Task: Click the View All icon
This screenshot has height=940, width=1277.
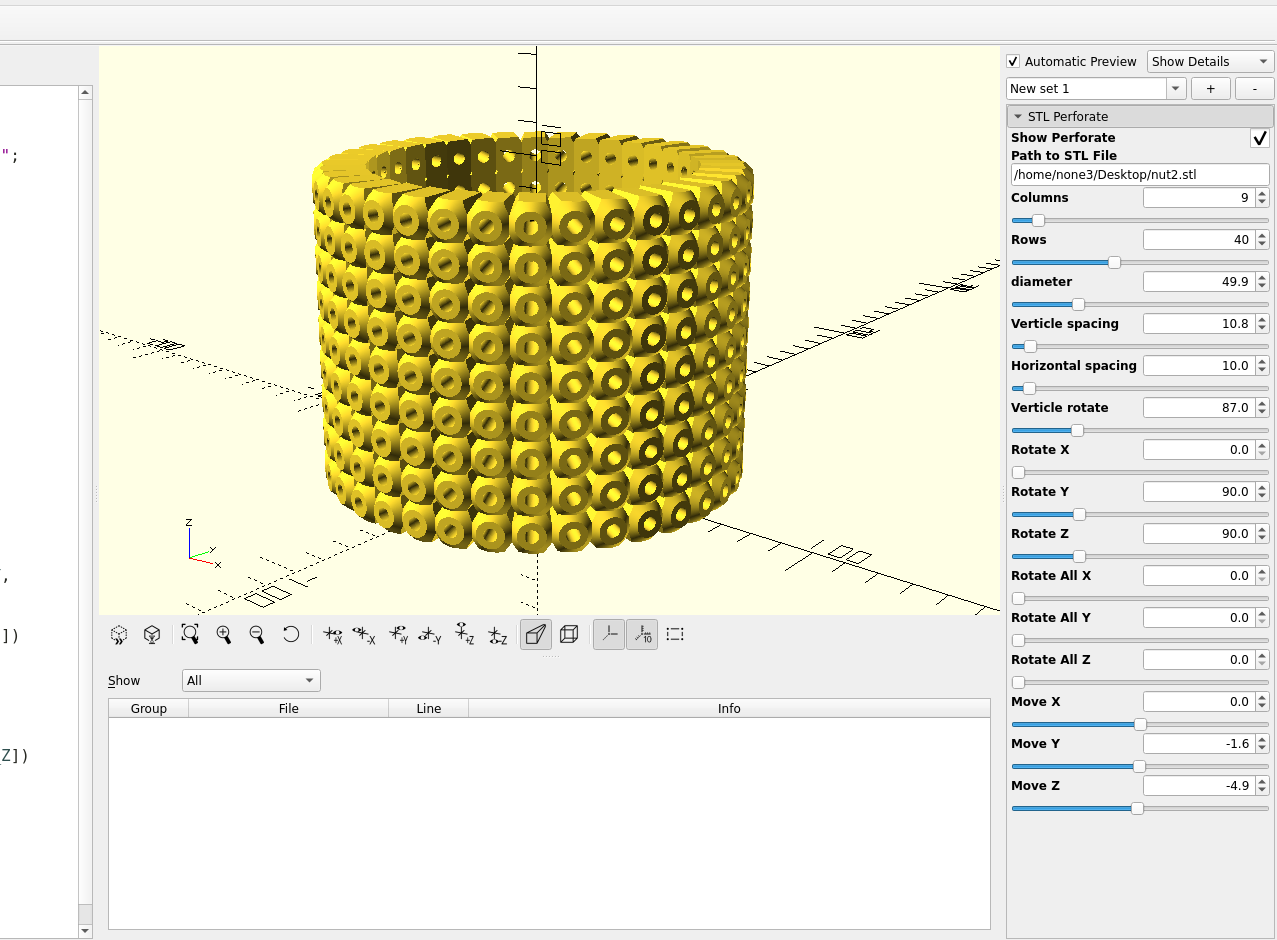Action: point(190,634)
